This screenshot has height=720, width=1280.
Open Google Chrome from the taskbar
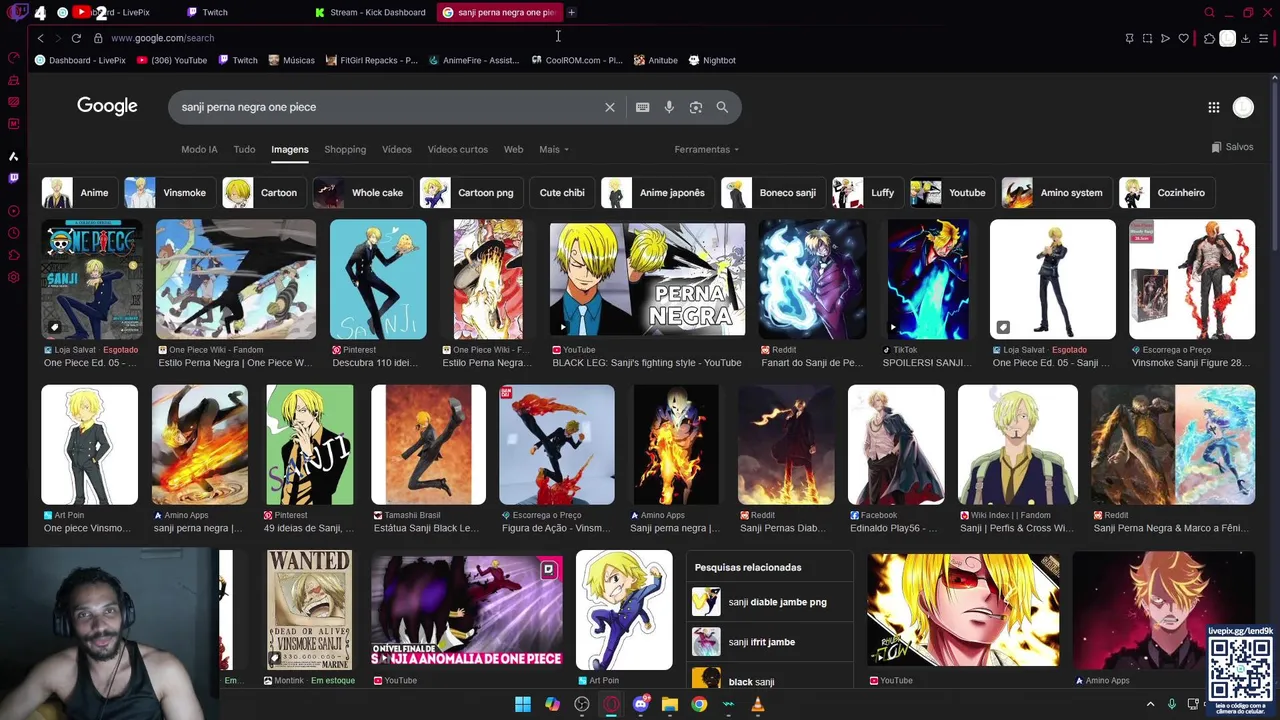699,704
